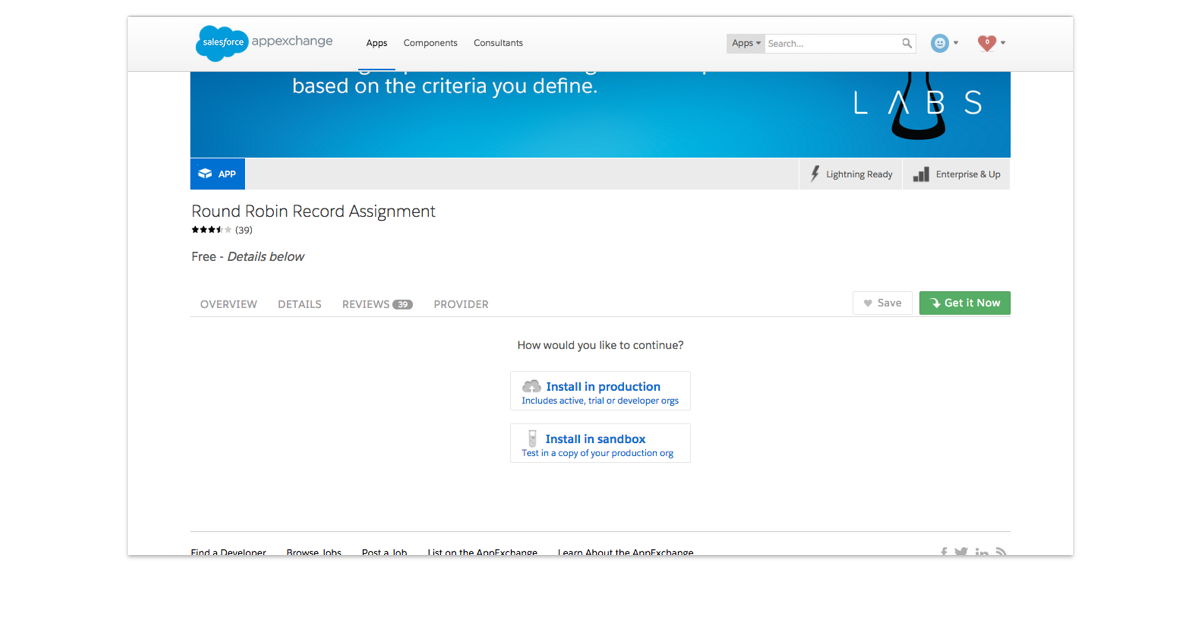This screenshot has height=640, width=1200.
Task: Open the Details tab
Action: pyautogui.click(x=299, y=304)
